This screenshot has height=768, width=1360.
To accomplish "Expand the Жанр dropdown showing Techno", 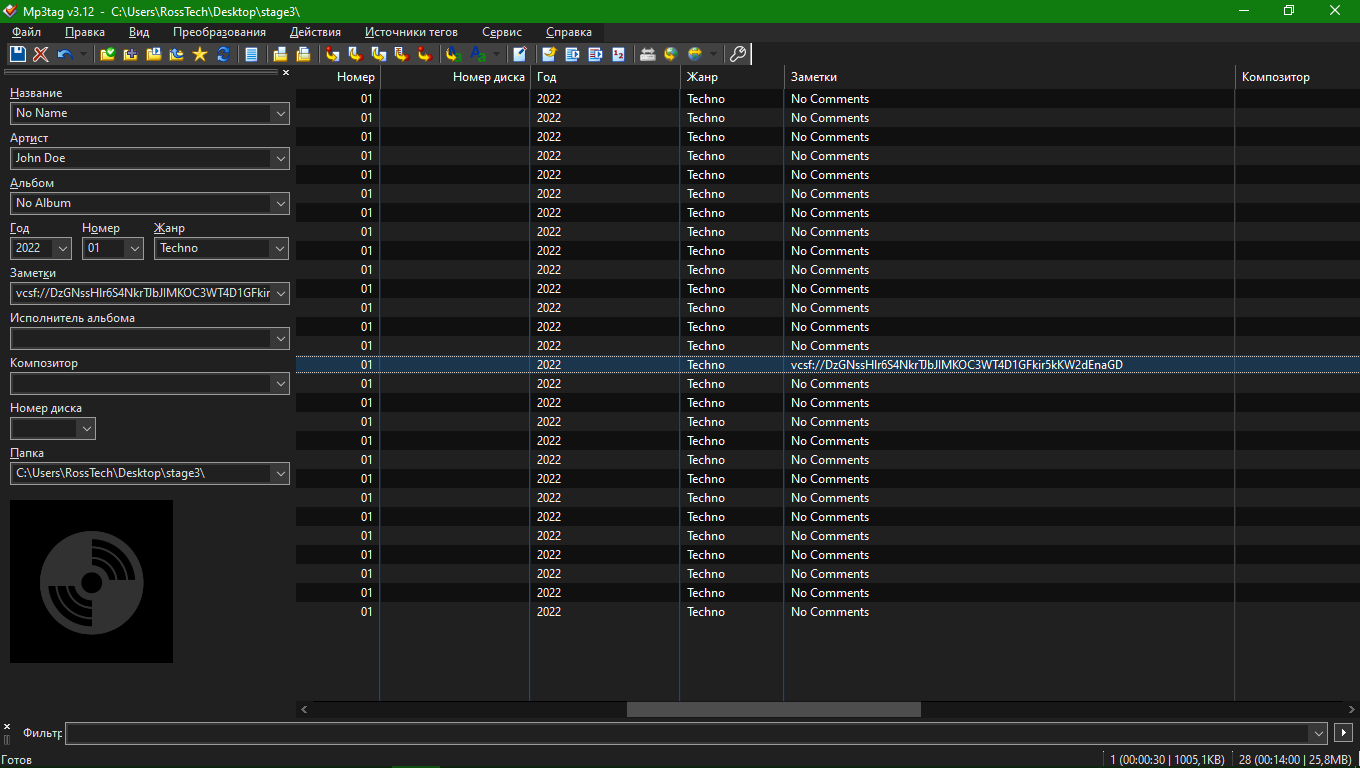I will point(279,248).
